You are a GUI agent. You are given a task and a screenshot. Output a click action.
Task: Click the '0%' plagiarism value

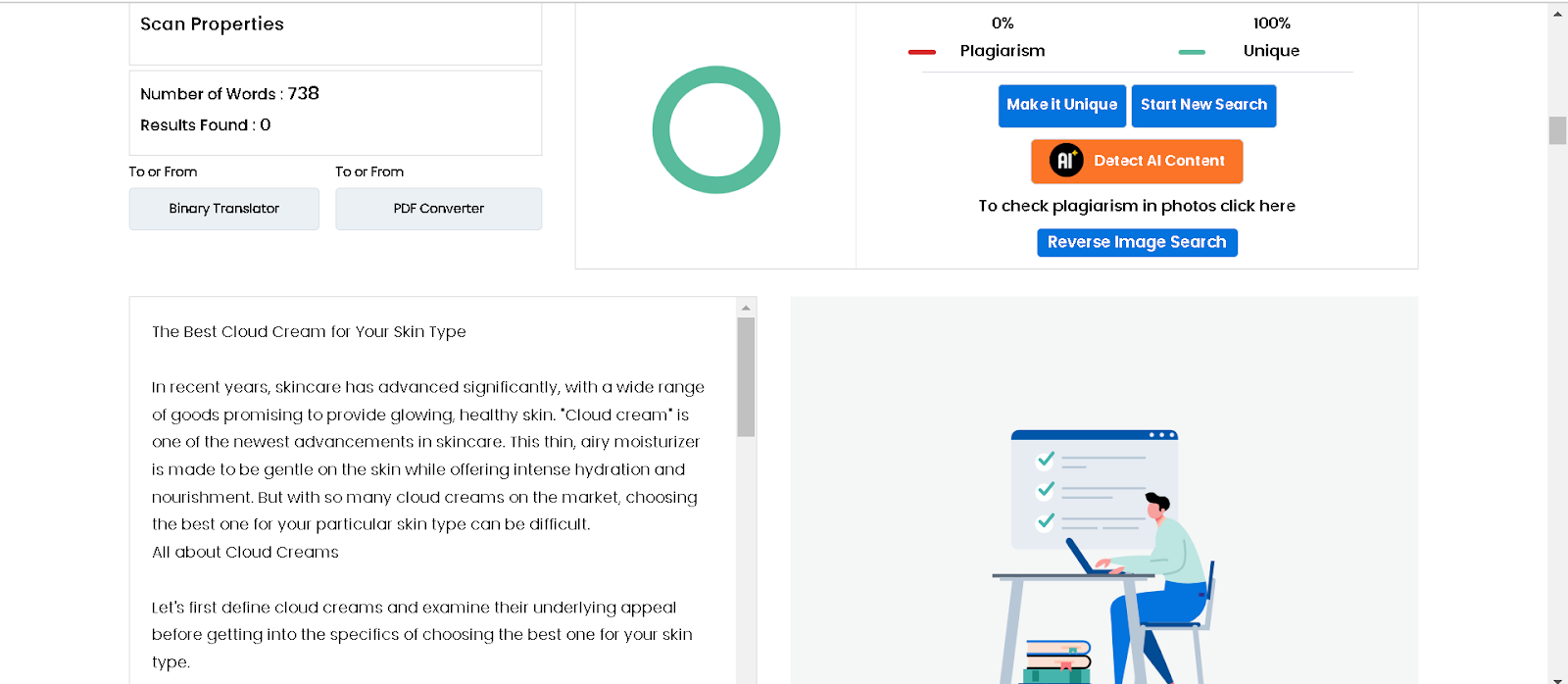(x=1003, y=24)
